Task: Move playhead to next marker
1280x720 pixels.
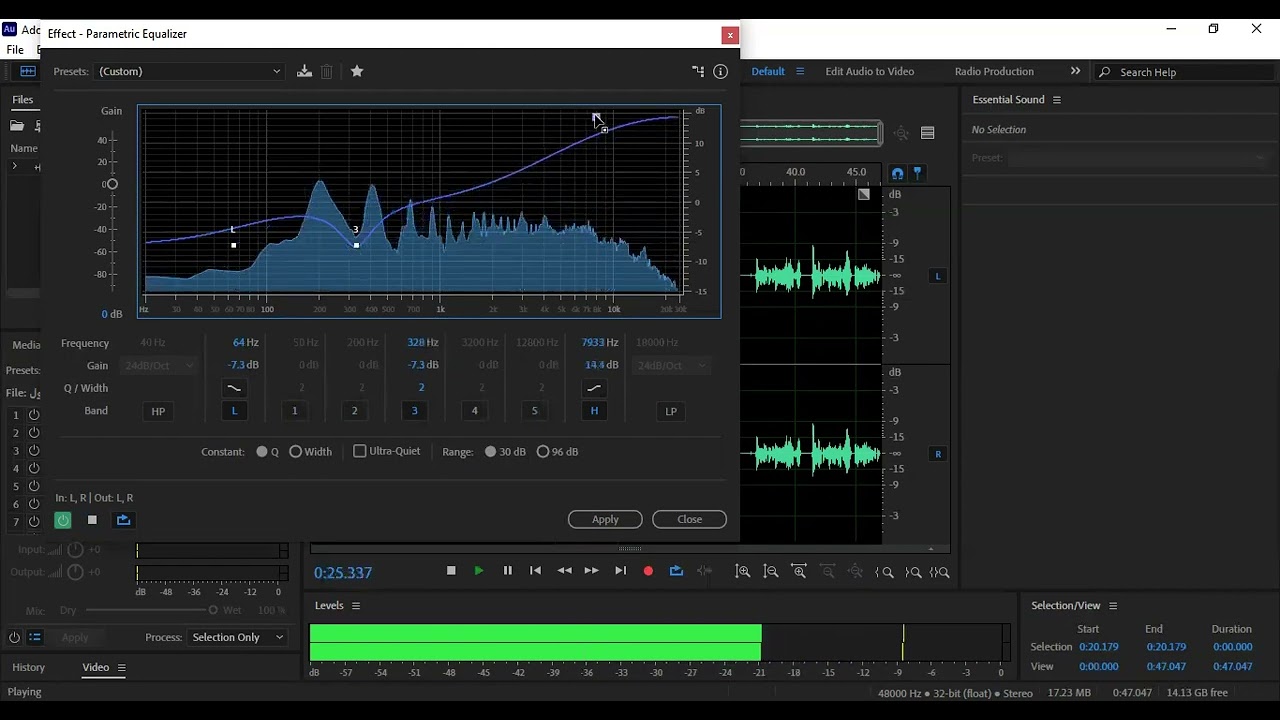Action: (x=620, y=570)
